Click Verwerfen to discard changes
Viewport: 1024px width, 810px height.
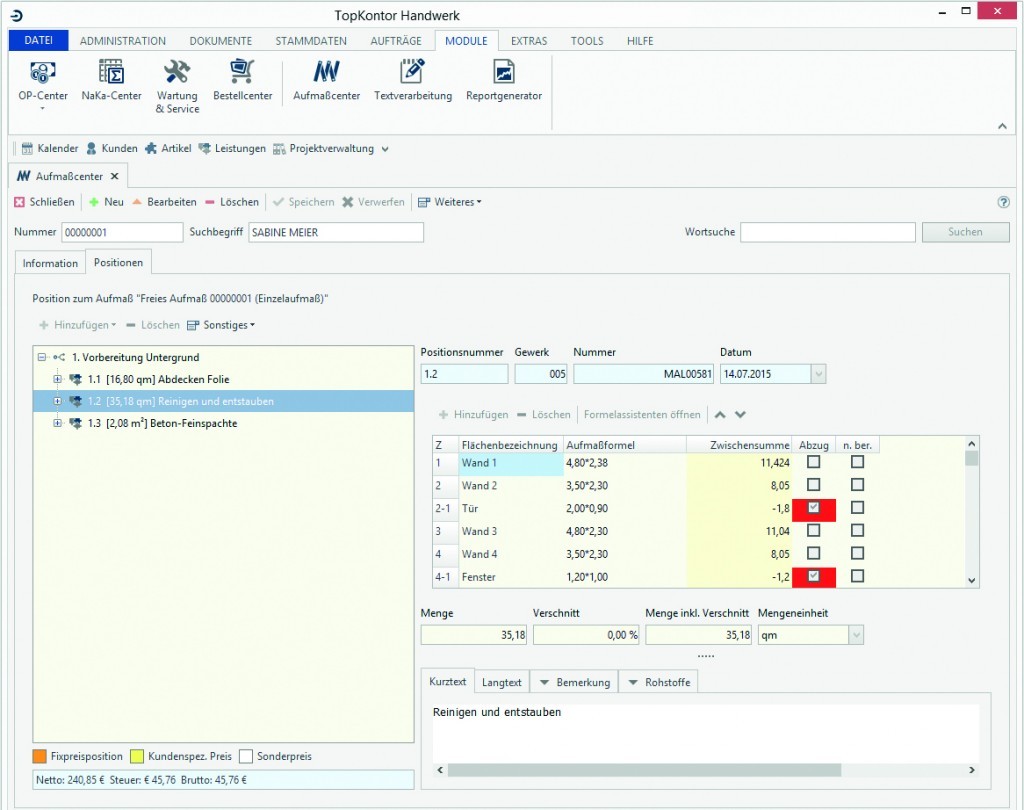point(374,202)
